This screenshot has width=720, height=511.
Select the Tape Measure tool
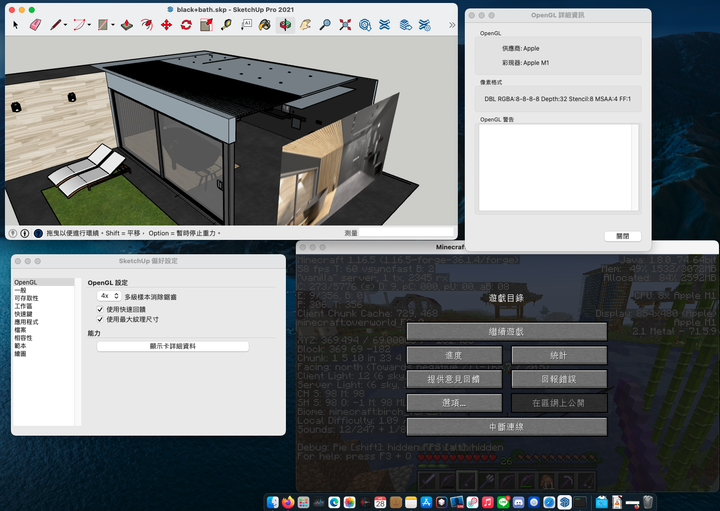pyautogui.click(x=226, y=25)
